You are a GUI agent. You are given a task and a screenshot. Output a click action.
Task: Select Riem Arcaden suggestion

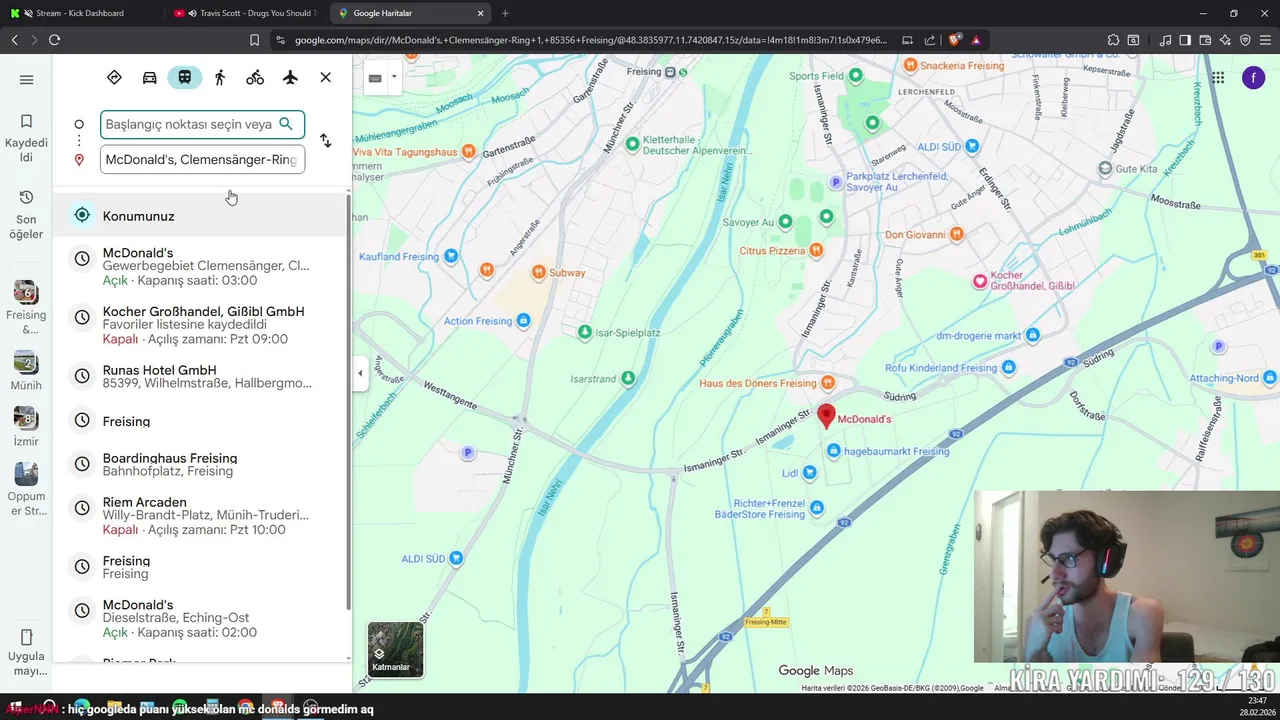click(x=200, y=515)
